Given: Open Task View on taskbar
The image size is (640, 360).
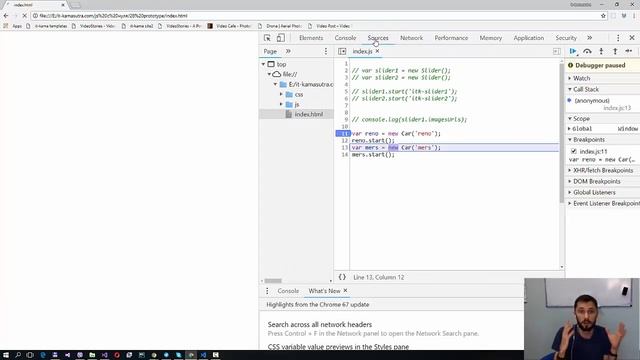Looking at the screenshot, I should pos(30,355).
